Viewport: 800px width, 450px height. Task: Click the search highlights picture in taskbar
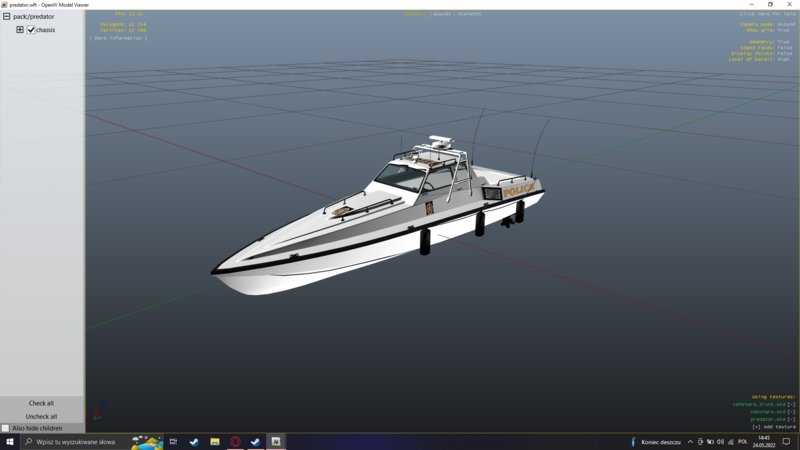pyautogui.click(x=147, y=442)
